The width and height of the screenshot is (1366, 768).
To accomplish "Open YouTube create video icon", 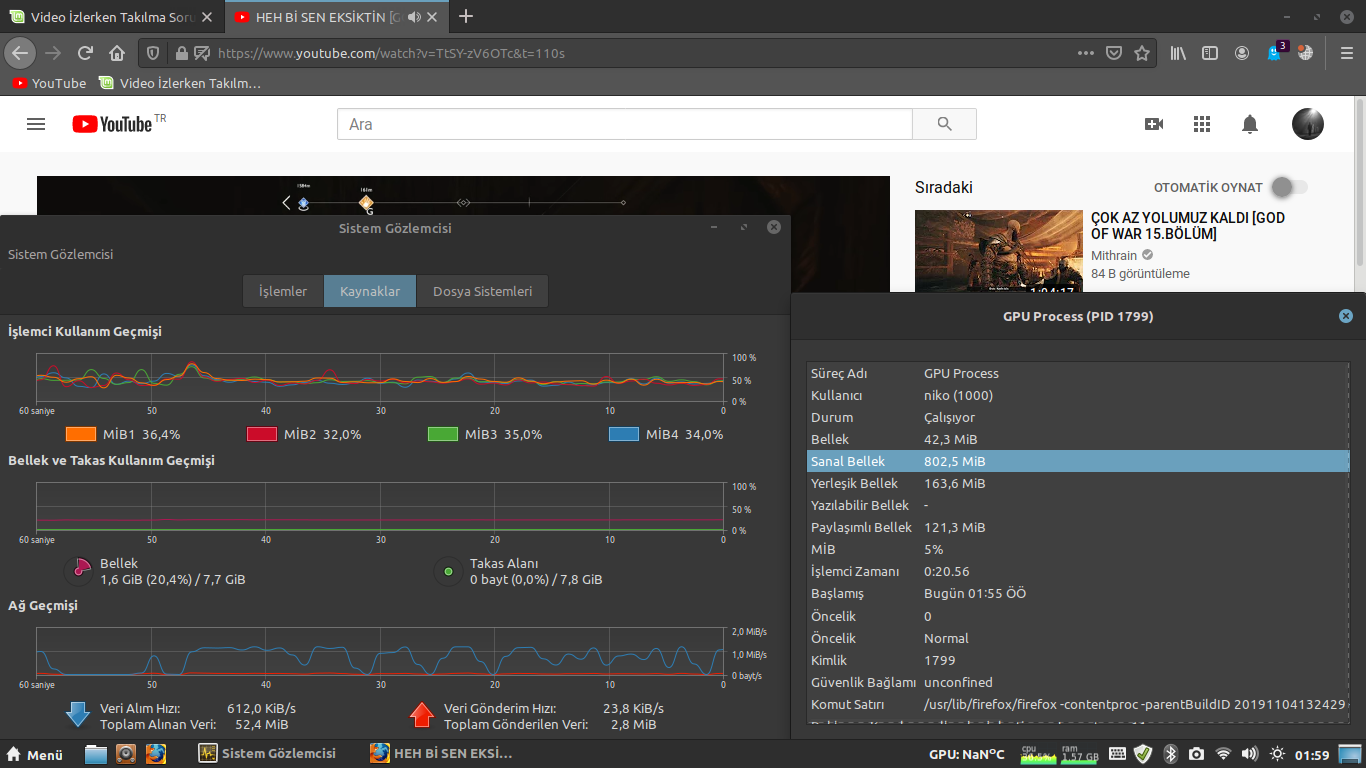I will 1154,124.
